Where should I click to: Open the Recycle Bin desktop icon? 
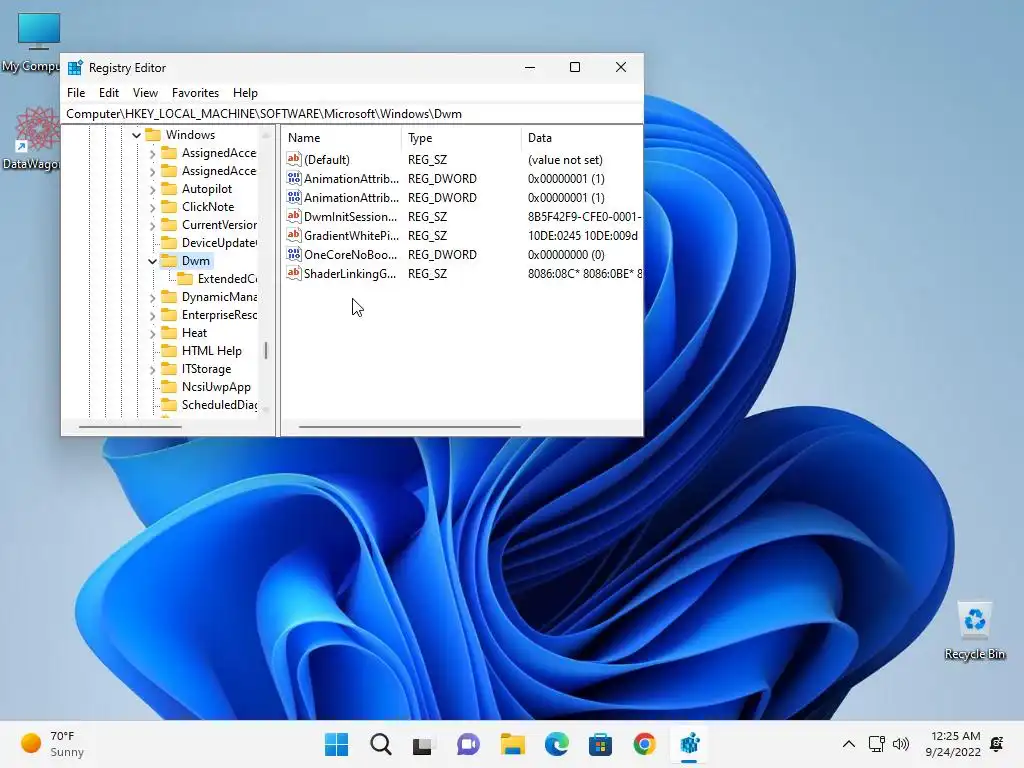pyautogui.click(x=974, y=631)
